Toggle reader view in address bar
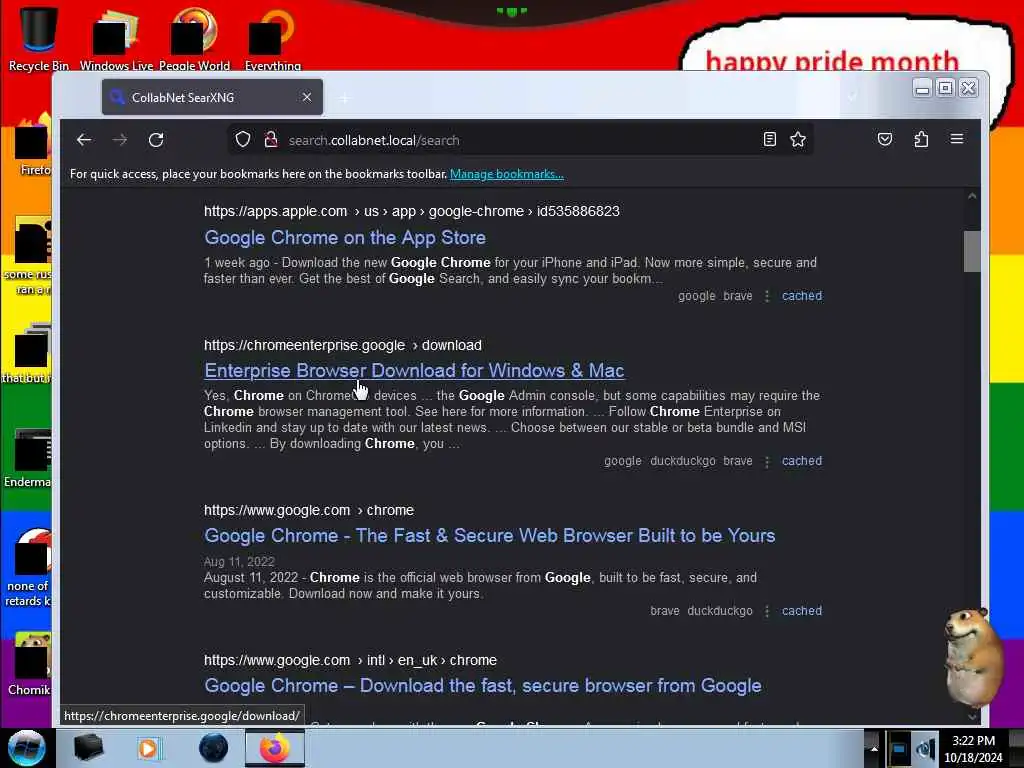The height and width of the screenshot is (768, 1024). (770, 139)
